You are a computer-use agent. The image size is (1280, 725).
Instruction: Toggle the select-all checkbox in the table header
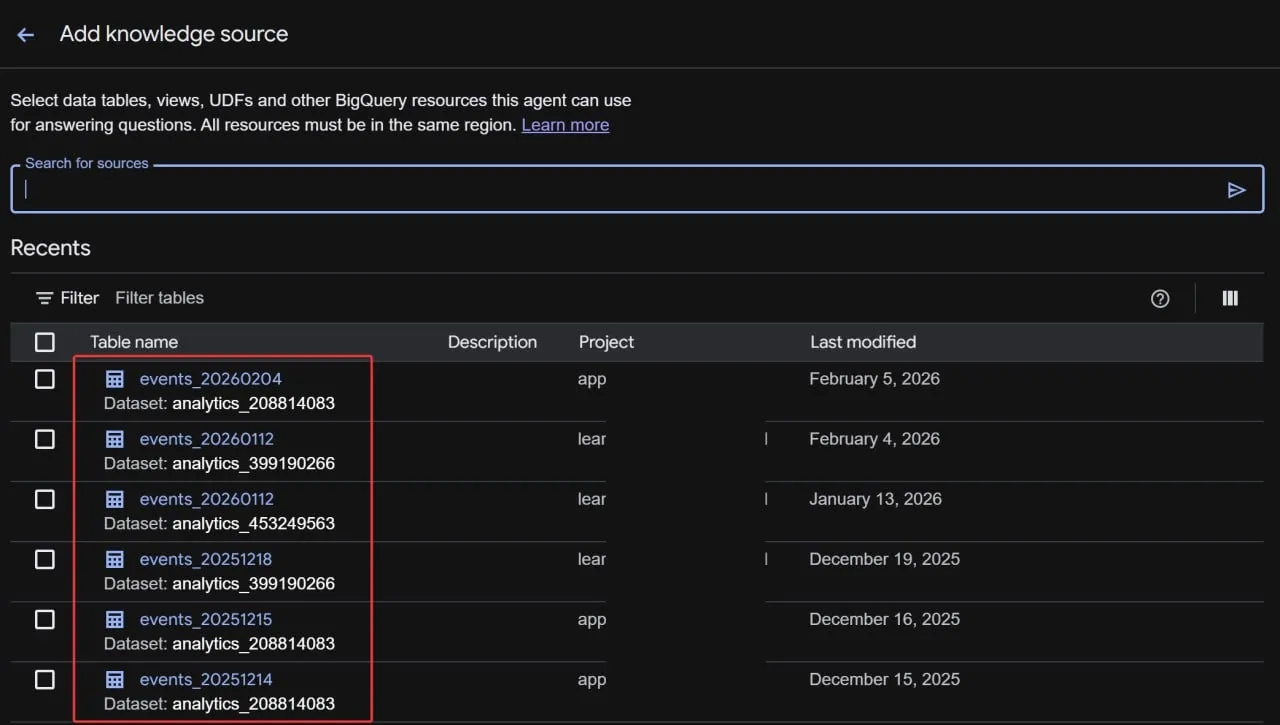pyautogui.click(x=45, y=342)
